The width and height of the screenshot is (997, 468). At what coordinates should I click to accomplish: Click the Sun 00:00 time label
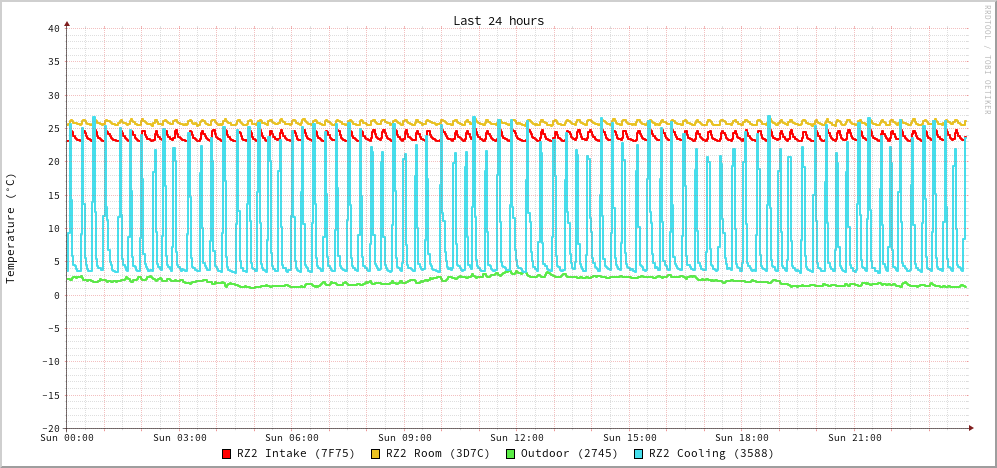pos(67,438)
